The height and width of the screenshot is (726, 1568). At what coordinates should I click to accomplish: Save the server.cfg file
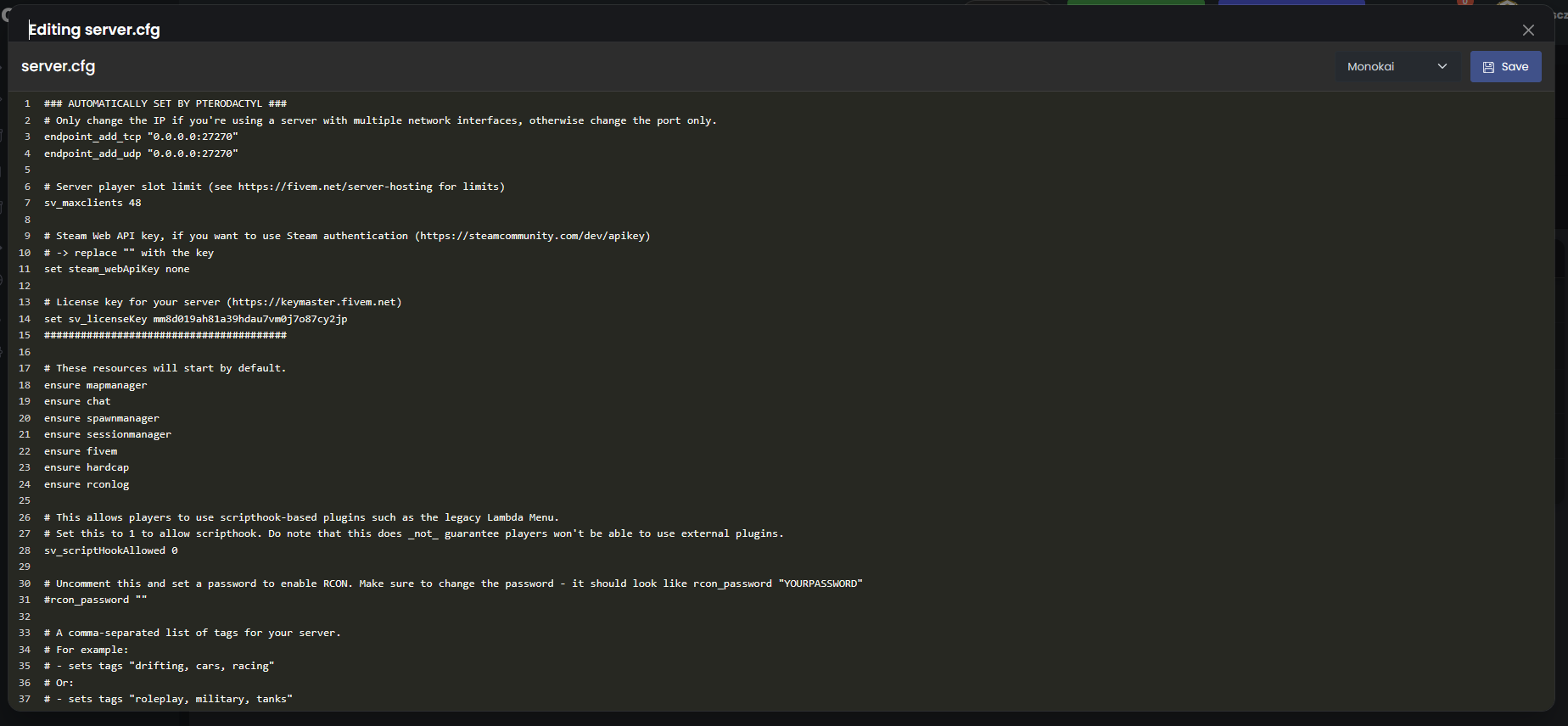[1505, 67]
